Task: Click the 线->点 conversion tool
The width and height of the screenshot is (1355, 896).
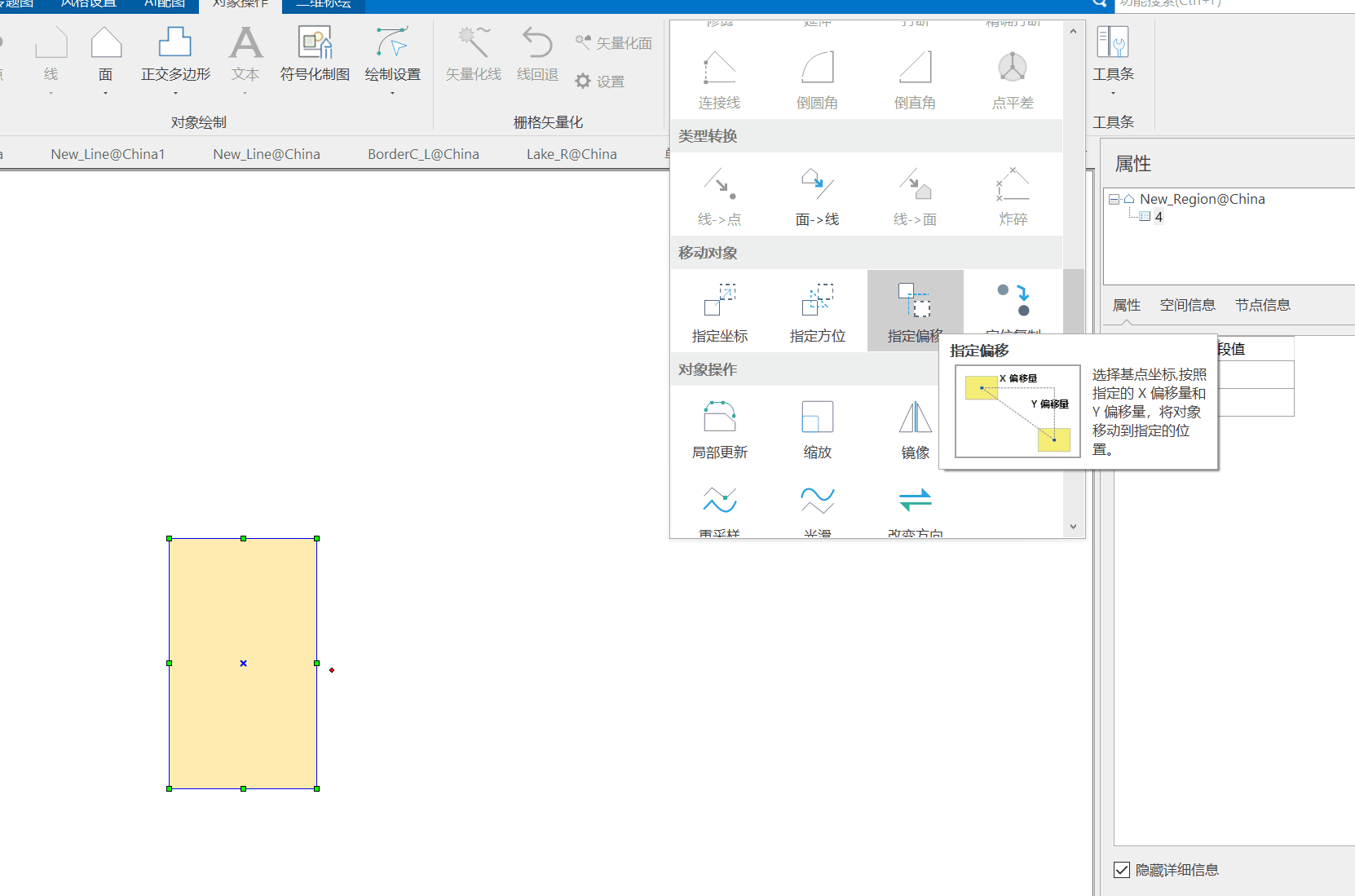Action: tap(719, 196)
